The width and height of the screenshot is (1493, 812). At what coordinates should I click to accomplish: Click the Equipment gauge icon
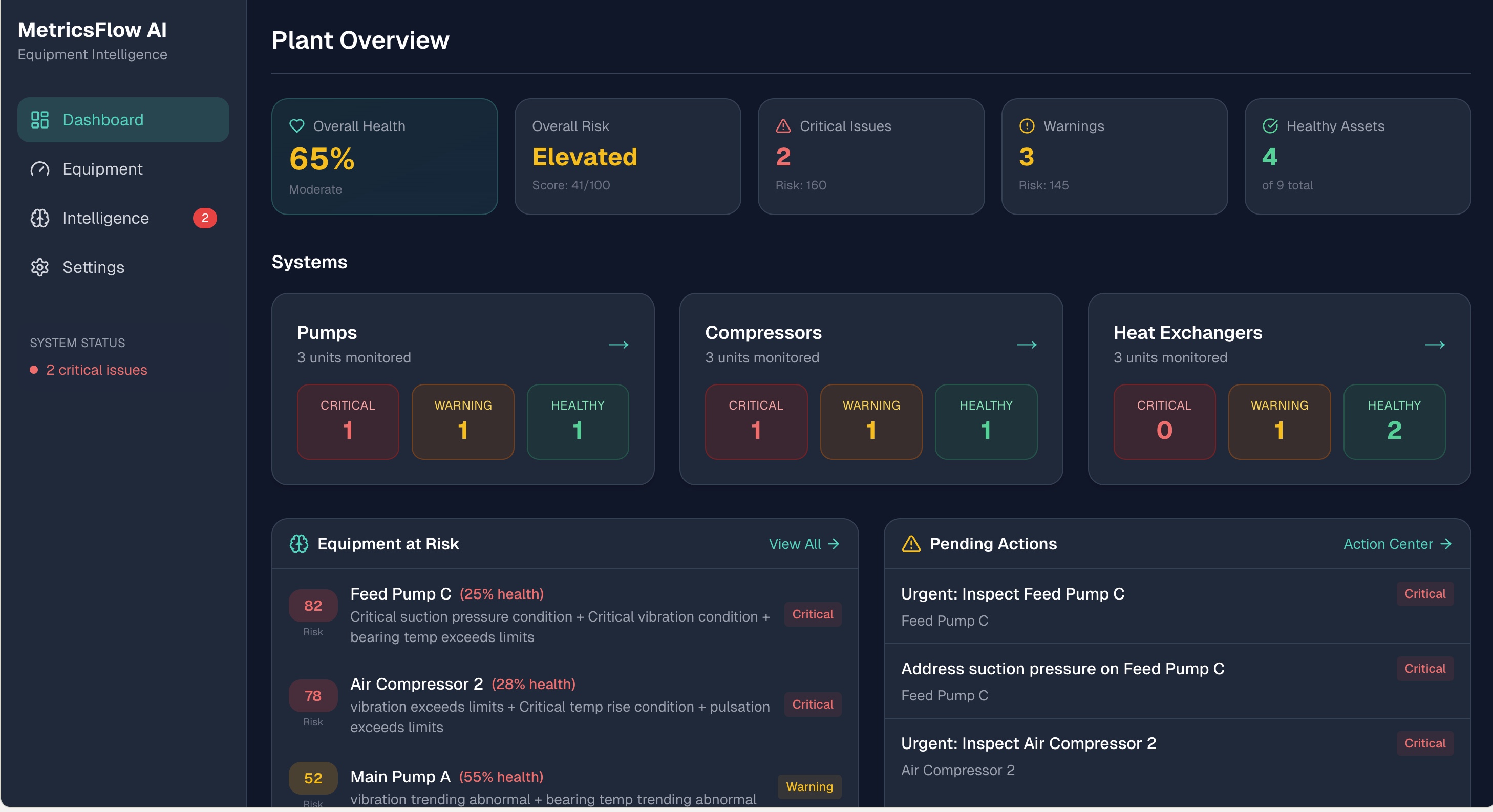click(x=39, y=168)
